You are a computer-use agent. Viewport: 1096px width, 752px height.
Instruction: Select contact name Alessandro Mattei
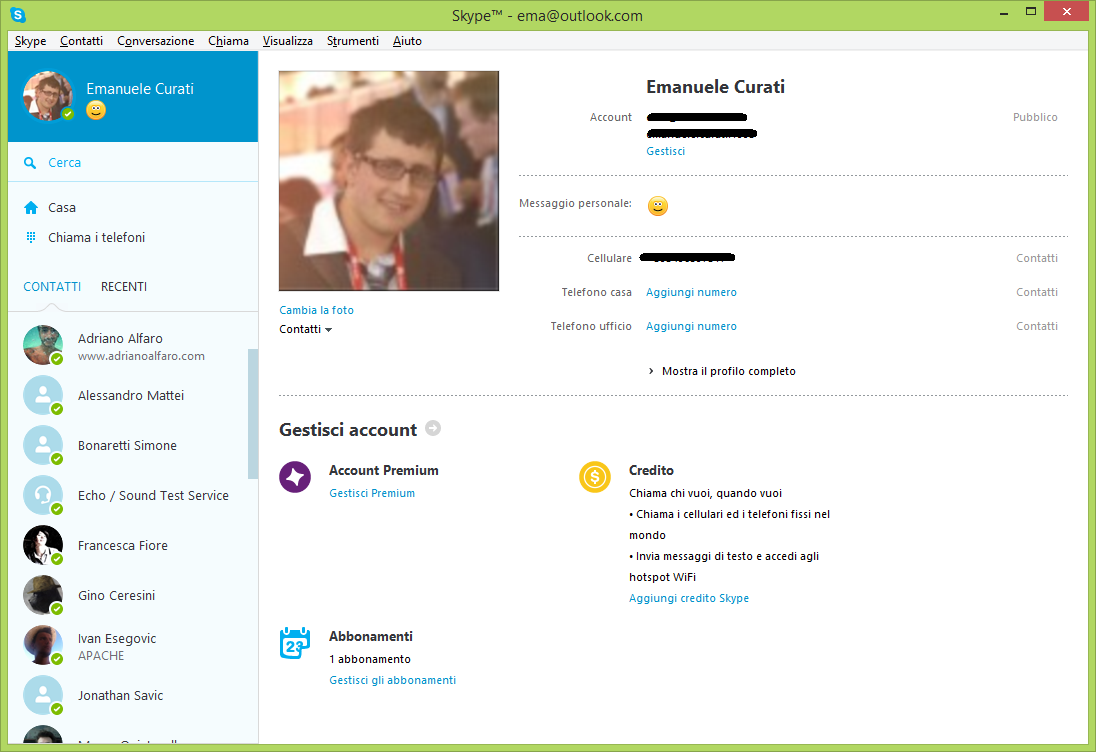[x=131, y=396]
